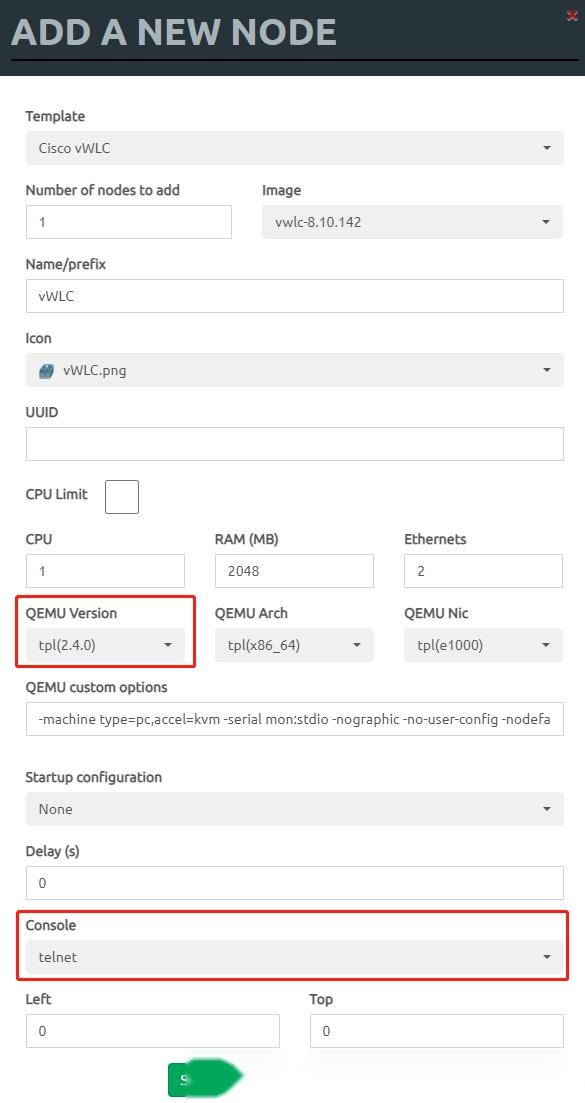The height and width of the screenshot is (1103, 585).
Task: Edit the Number of nodes to add
Action: (x=128, y=221)
